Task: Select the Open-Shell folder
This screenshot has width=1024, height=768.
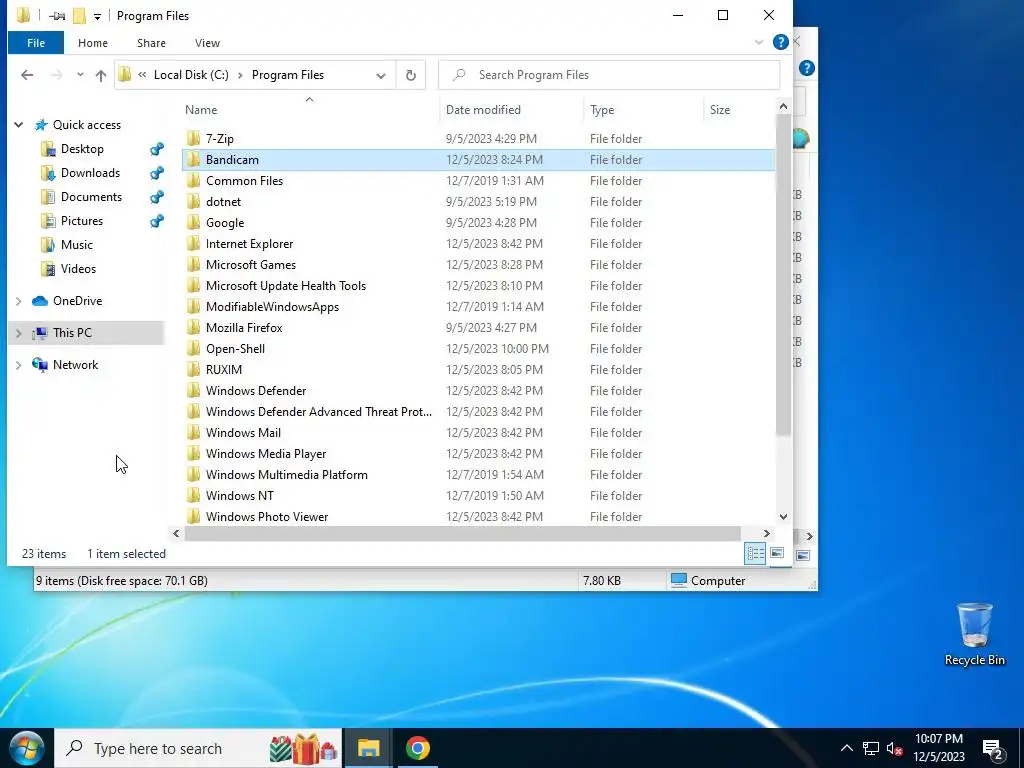Action: click(x=235, y=349)
